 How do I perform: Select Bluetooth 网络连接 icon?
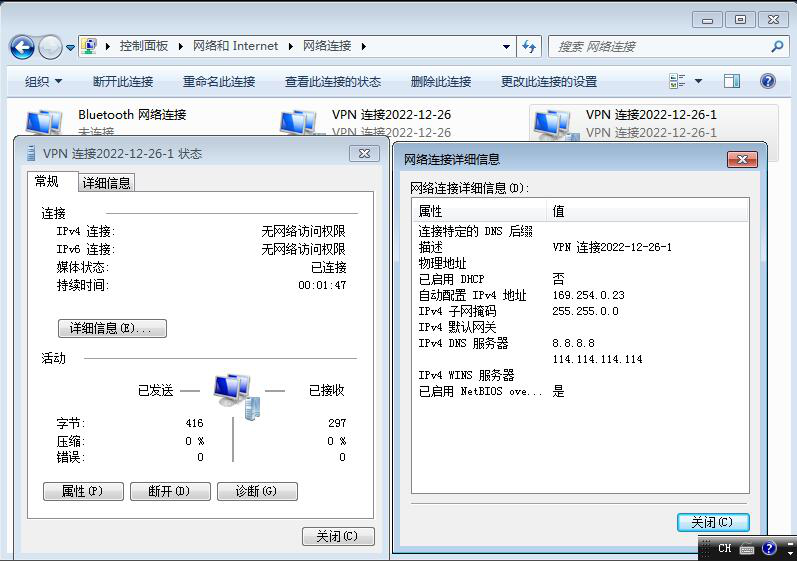(44, 122)
